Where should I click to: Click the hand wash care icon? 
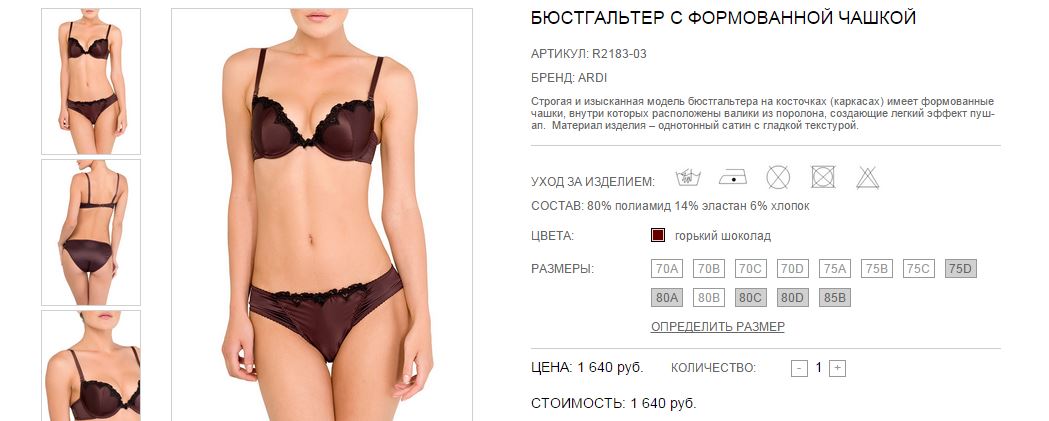coord(688,177)
